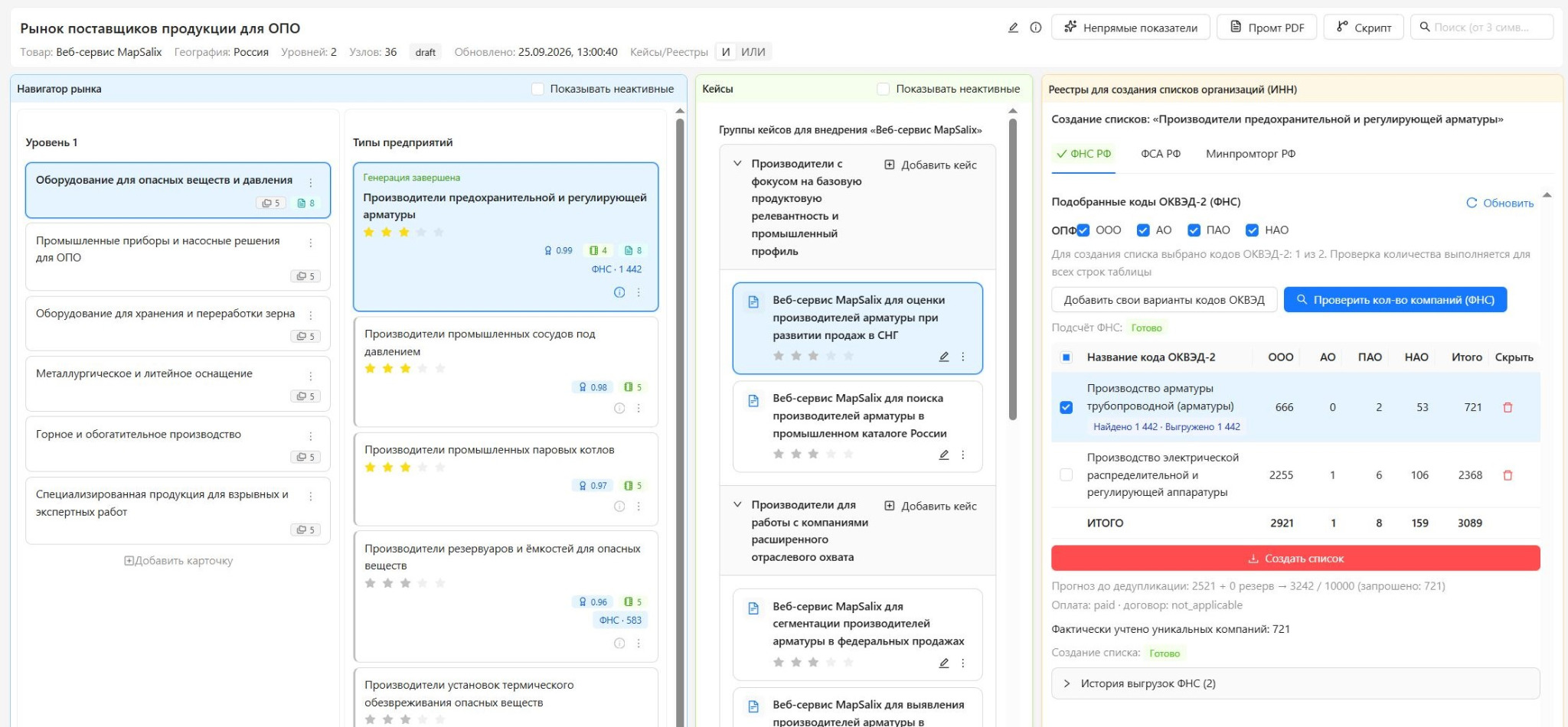Click the Непрямые показатели button
This screenshot has width=1568, height=727.
pos(1130,28)
